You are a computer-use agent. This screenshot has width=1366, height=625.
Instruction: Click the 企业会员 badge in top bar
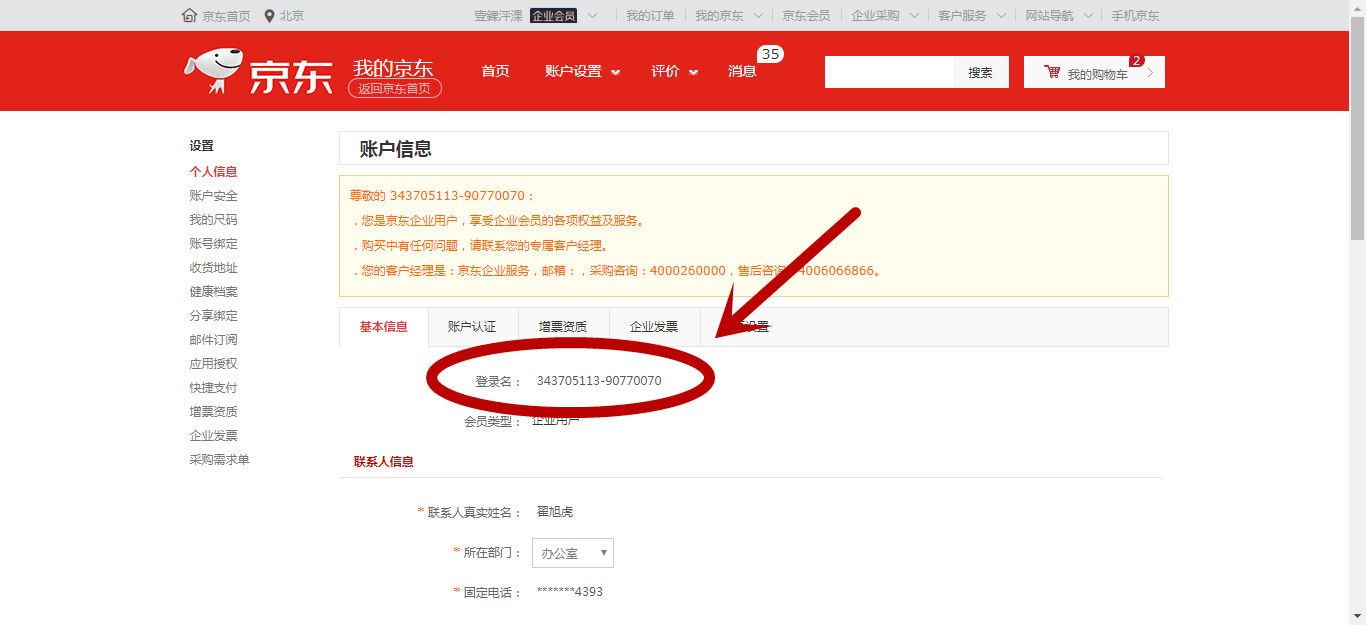554,16
